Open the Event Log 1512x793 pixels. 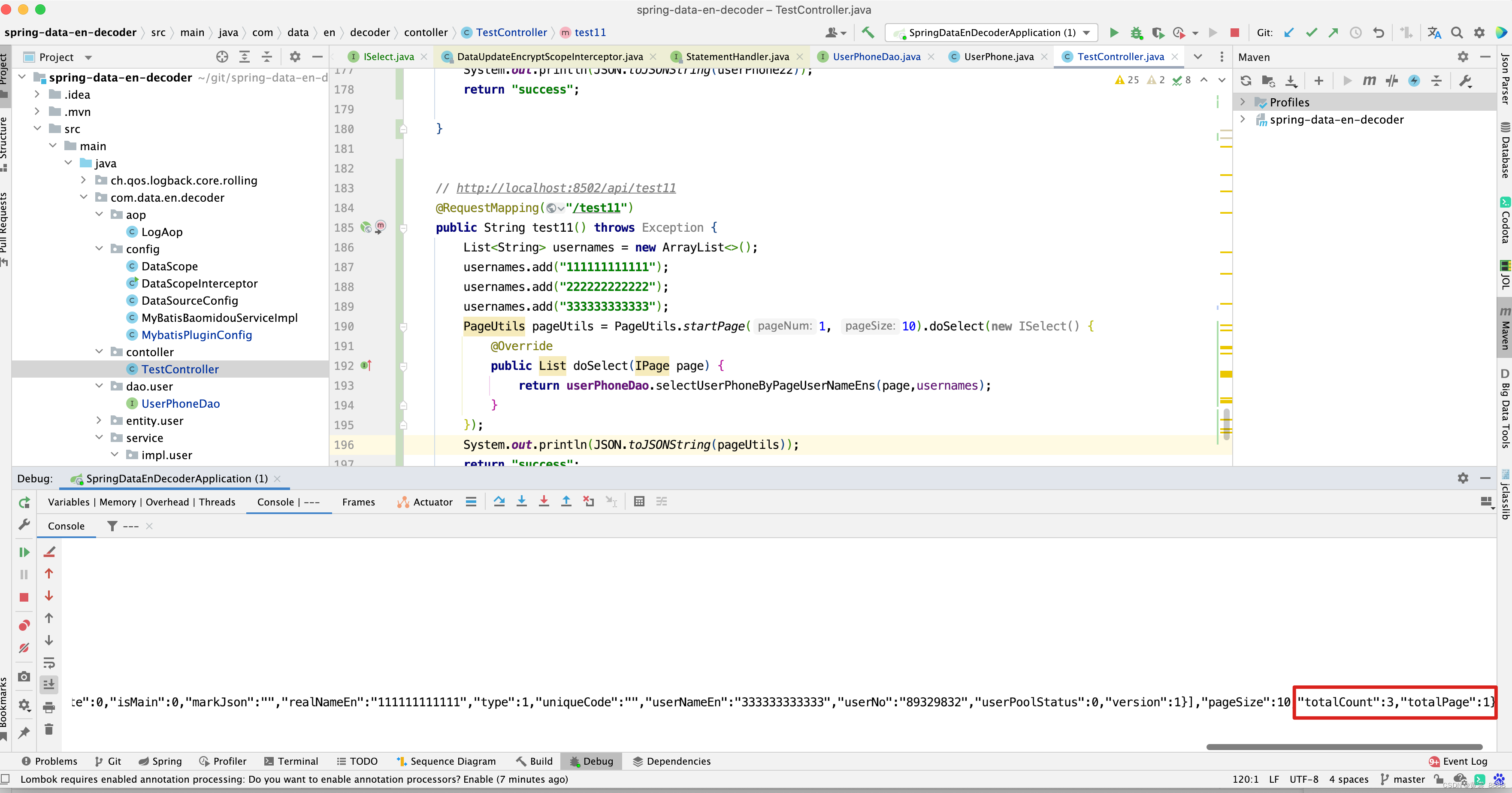pos(1458,761)
